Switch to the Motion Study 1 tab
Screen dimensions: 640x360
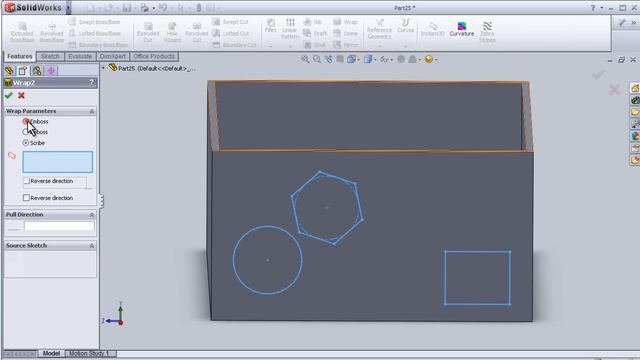[89, 353]
